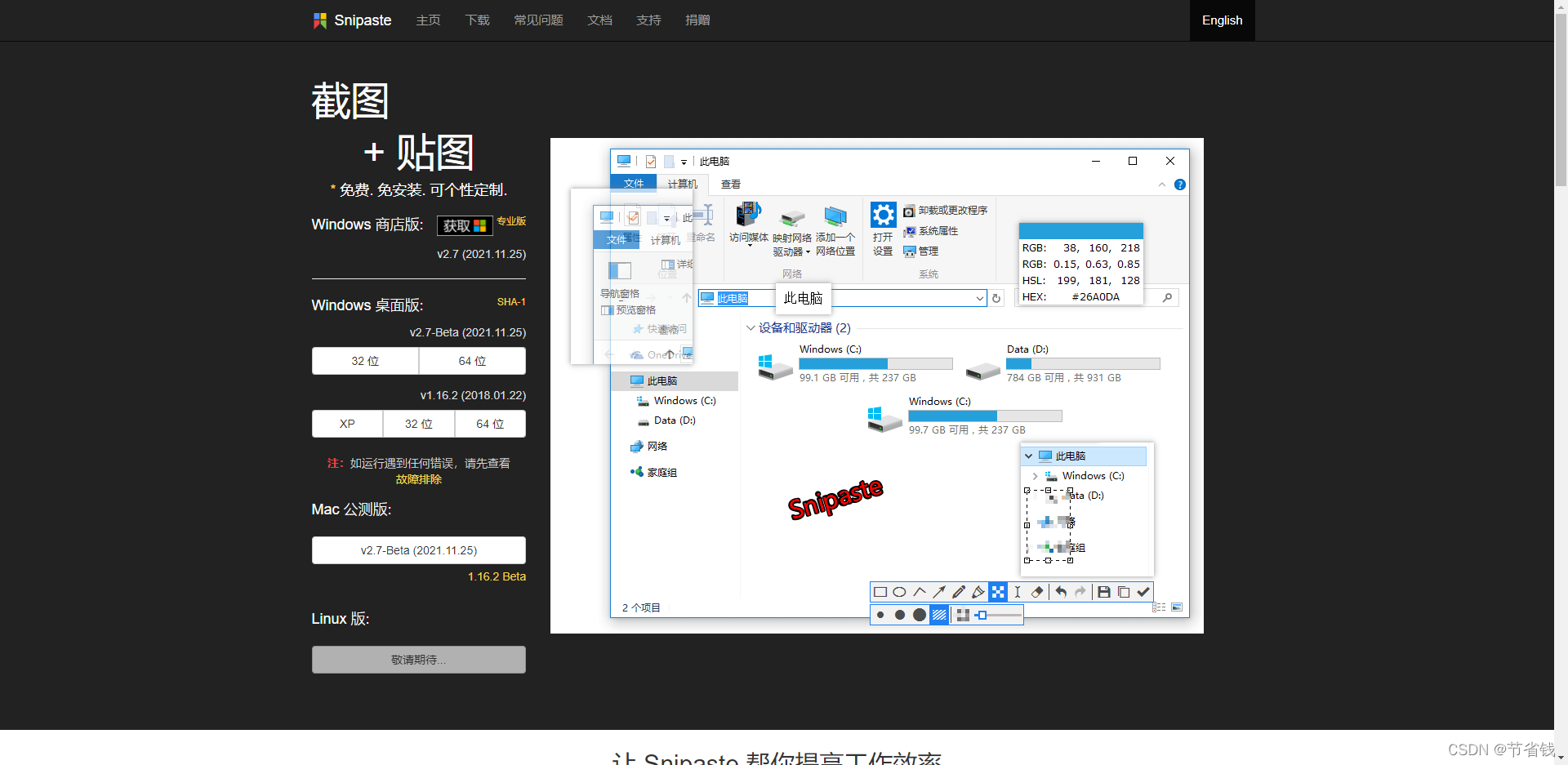The image size is (1568, 765).
Task: Click the blue help question icon
Action: (x=1180, y=185)
